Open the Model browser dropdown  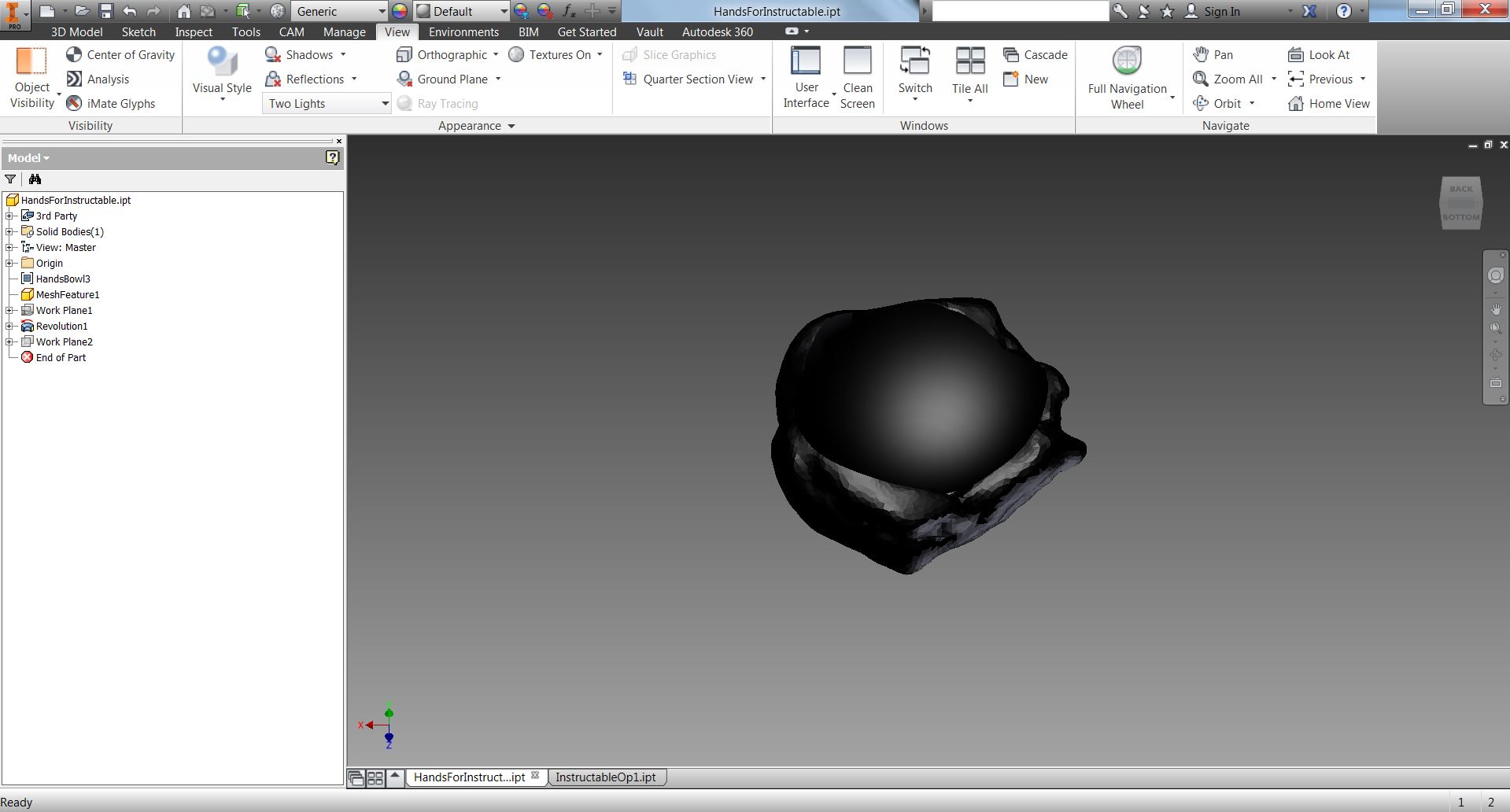click(29, 157)
